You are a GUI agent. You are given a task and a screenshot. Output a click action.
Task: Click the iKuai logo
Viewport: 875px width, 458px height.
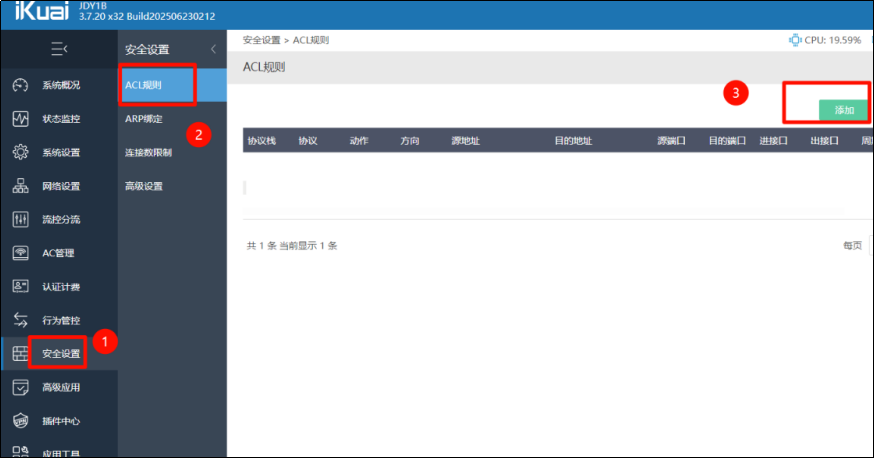tap(42, 11)
